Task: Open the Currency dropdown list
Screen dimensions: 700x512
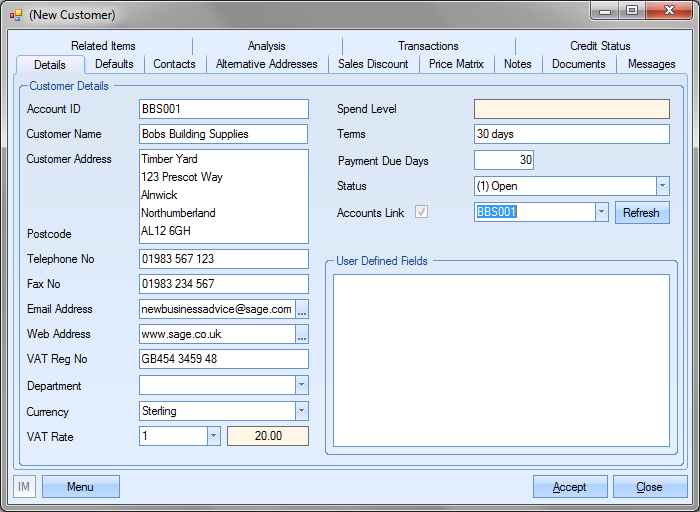Action: [301, 411]
